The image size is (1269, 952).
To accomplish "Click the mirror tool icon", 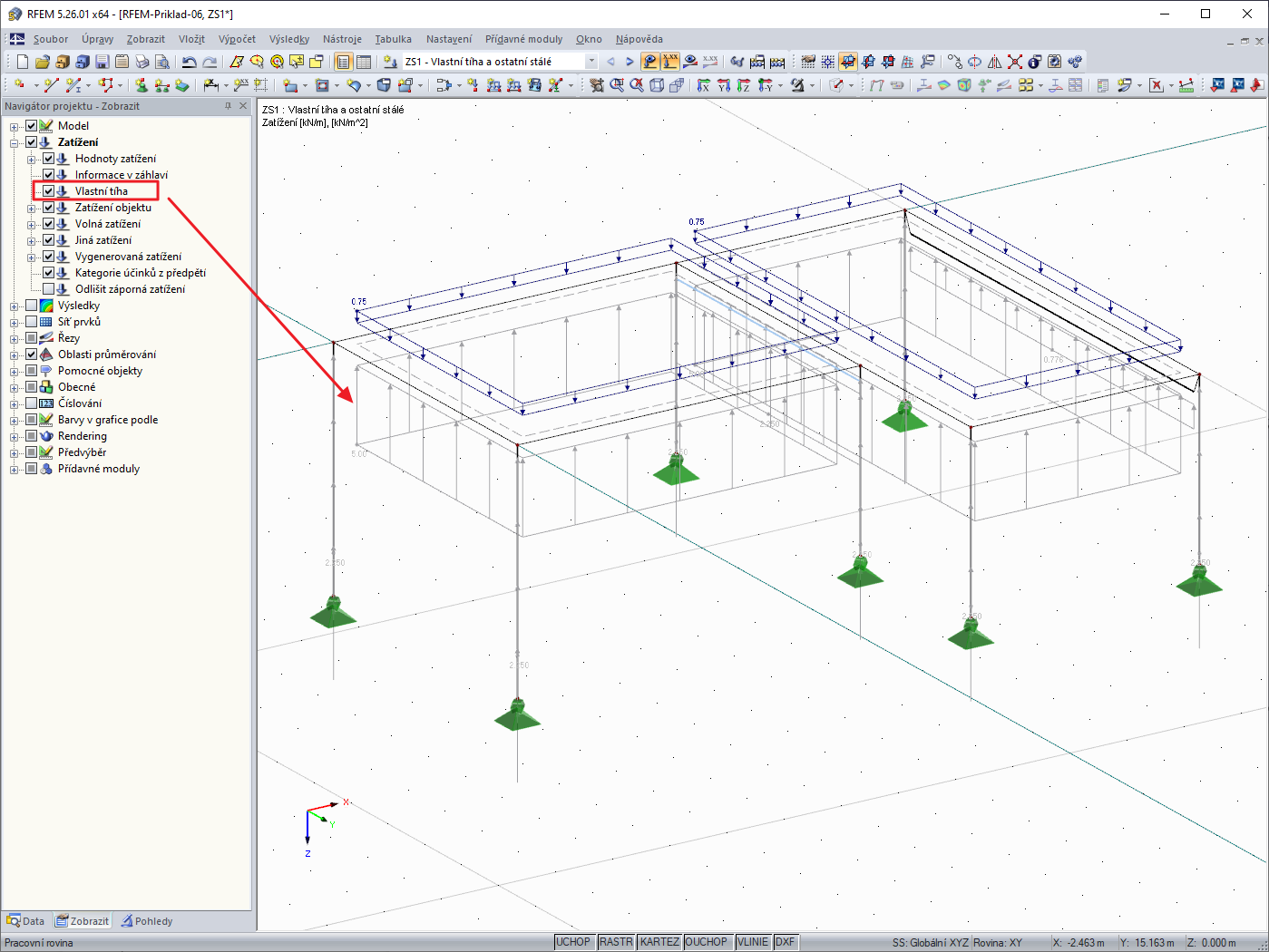I will [995, 62].
